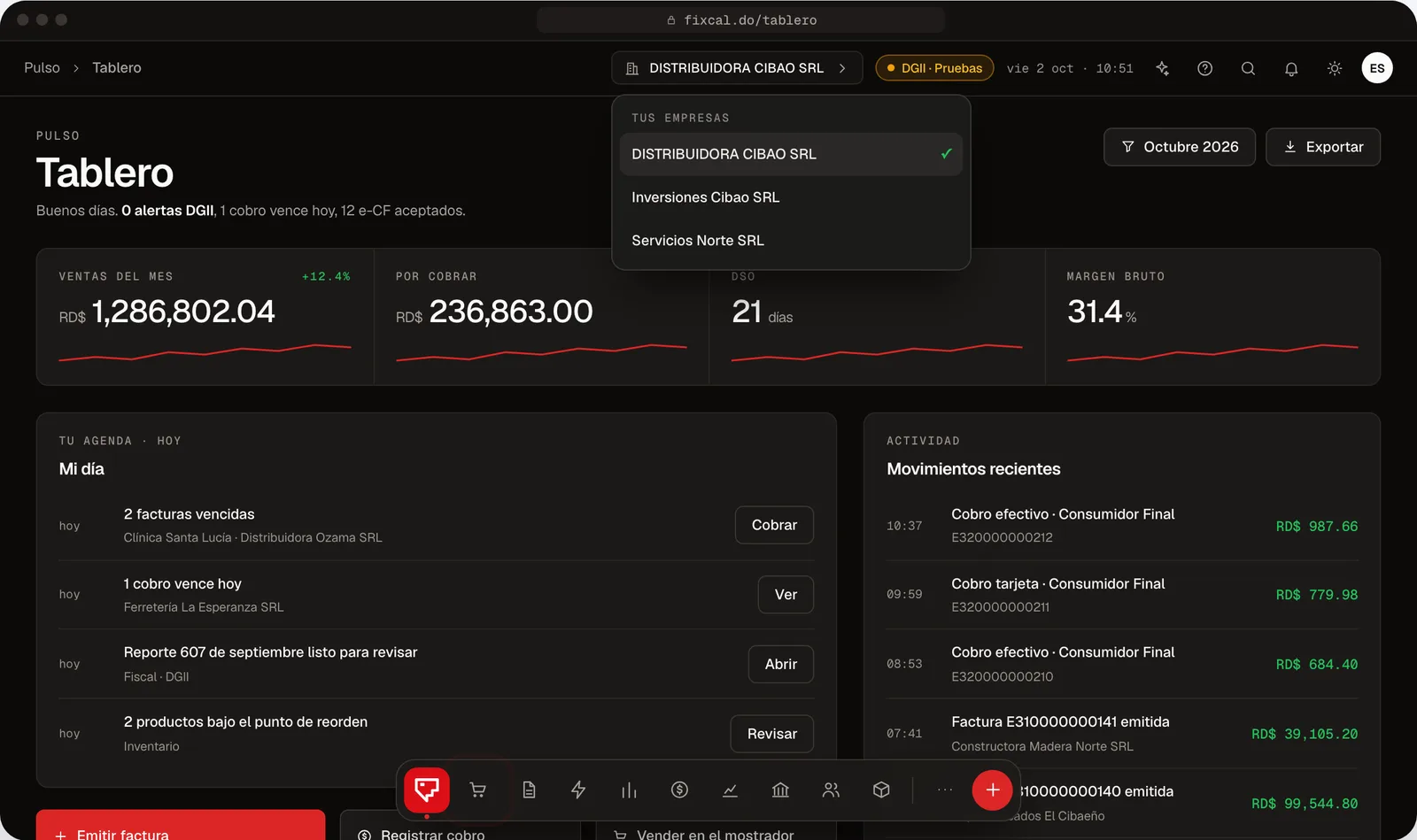Open the people contacts dock icon
Screen dimensions: 1417x840
pos(831,790)
